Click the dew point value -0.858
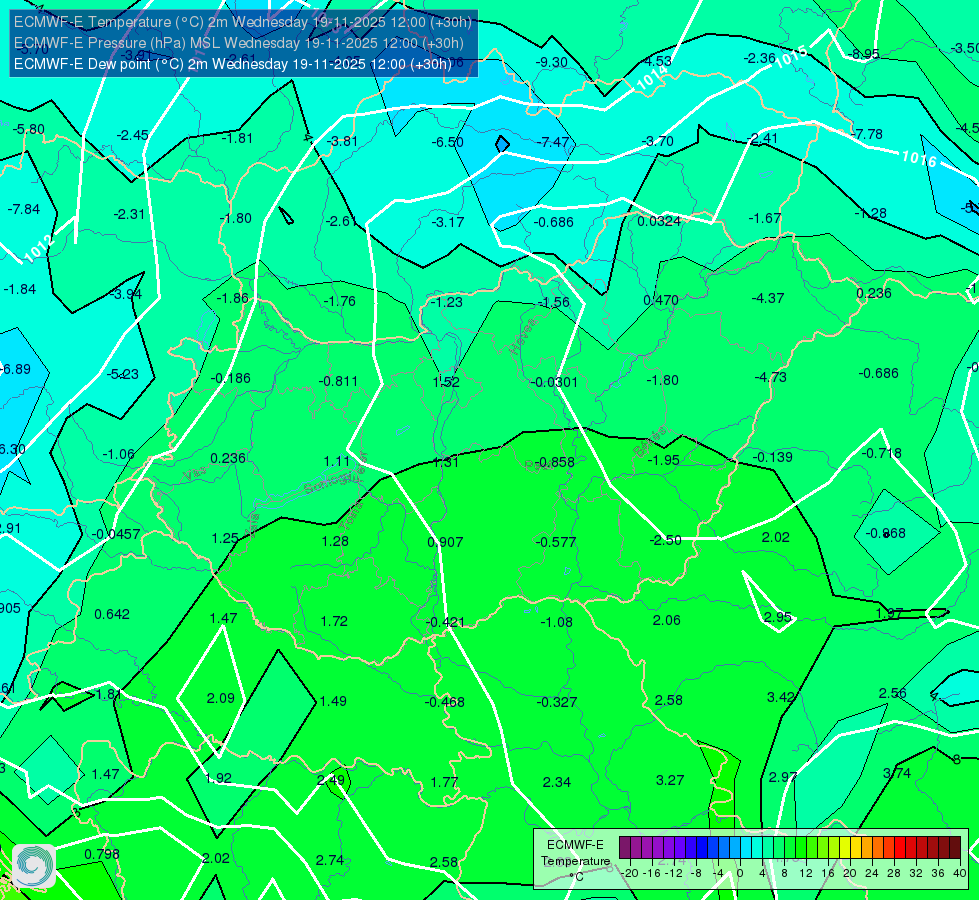Screen dimensions: 979x900 (554, 462)
